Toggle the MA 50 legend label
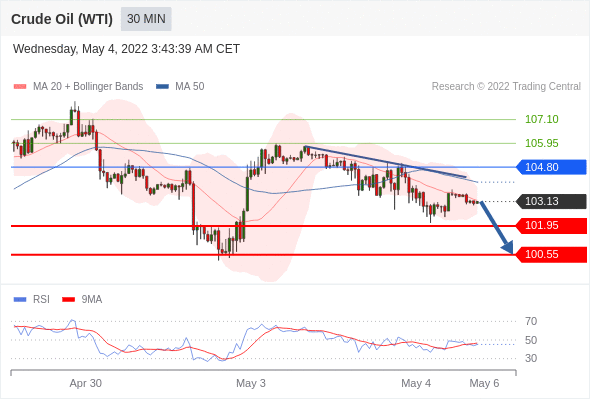The height and width of the screenshot is (400, 590). coord(190,87)
